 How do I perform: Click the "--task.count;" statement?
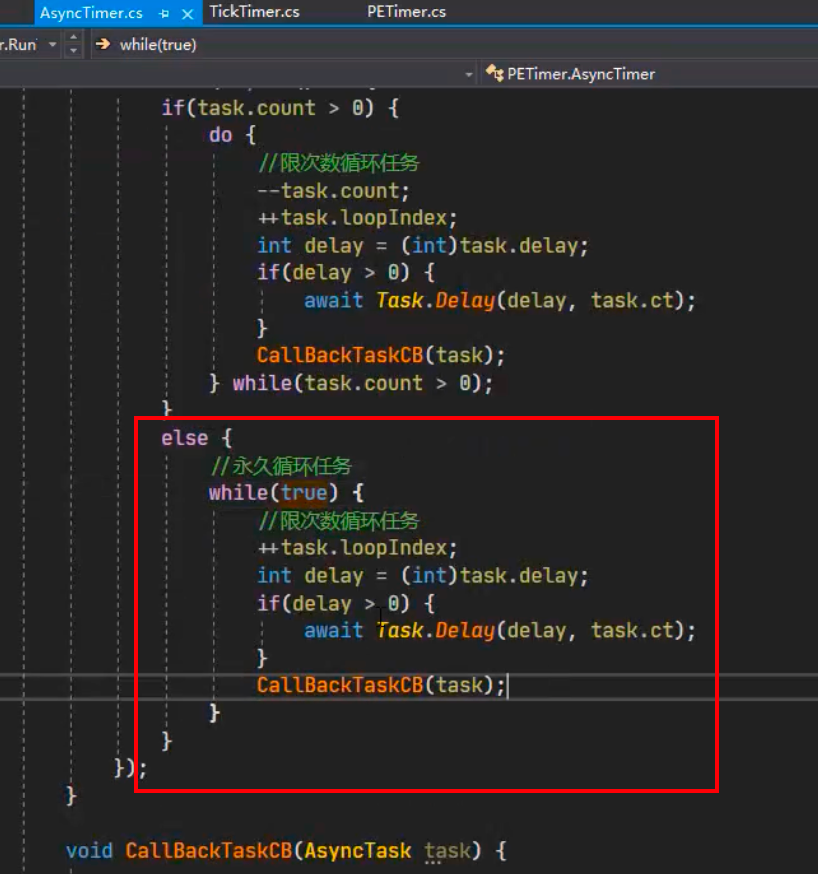333,191
